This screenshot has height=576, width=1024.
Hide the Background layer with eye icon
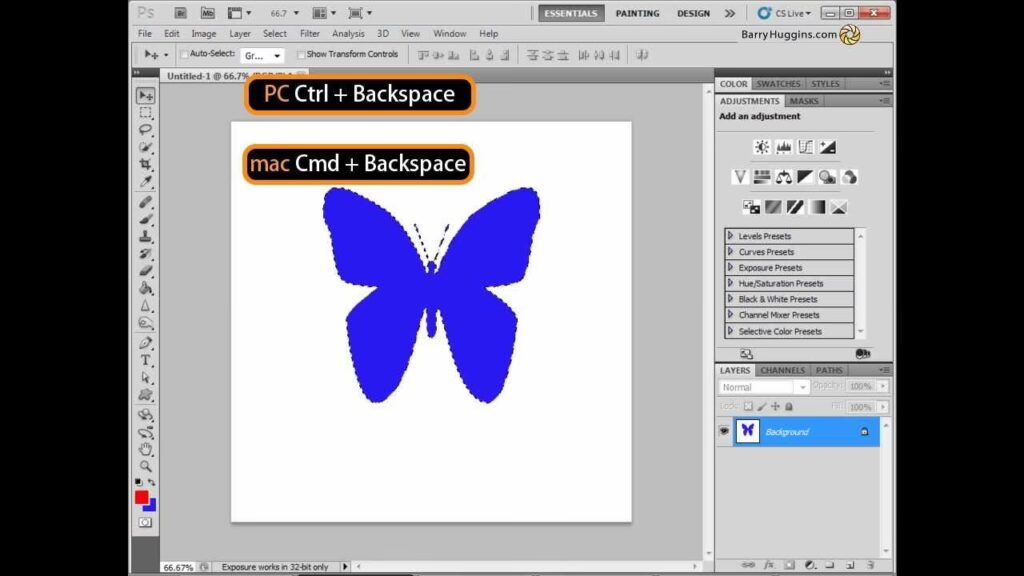[724, 431]
